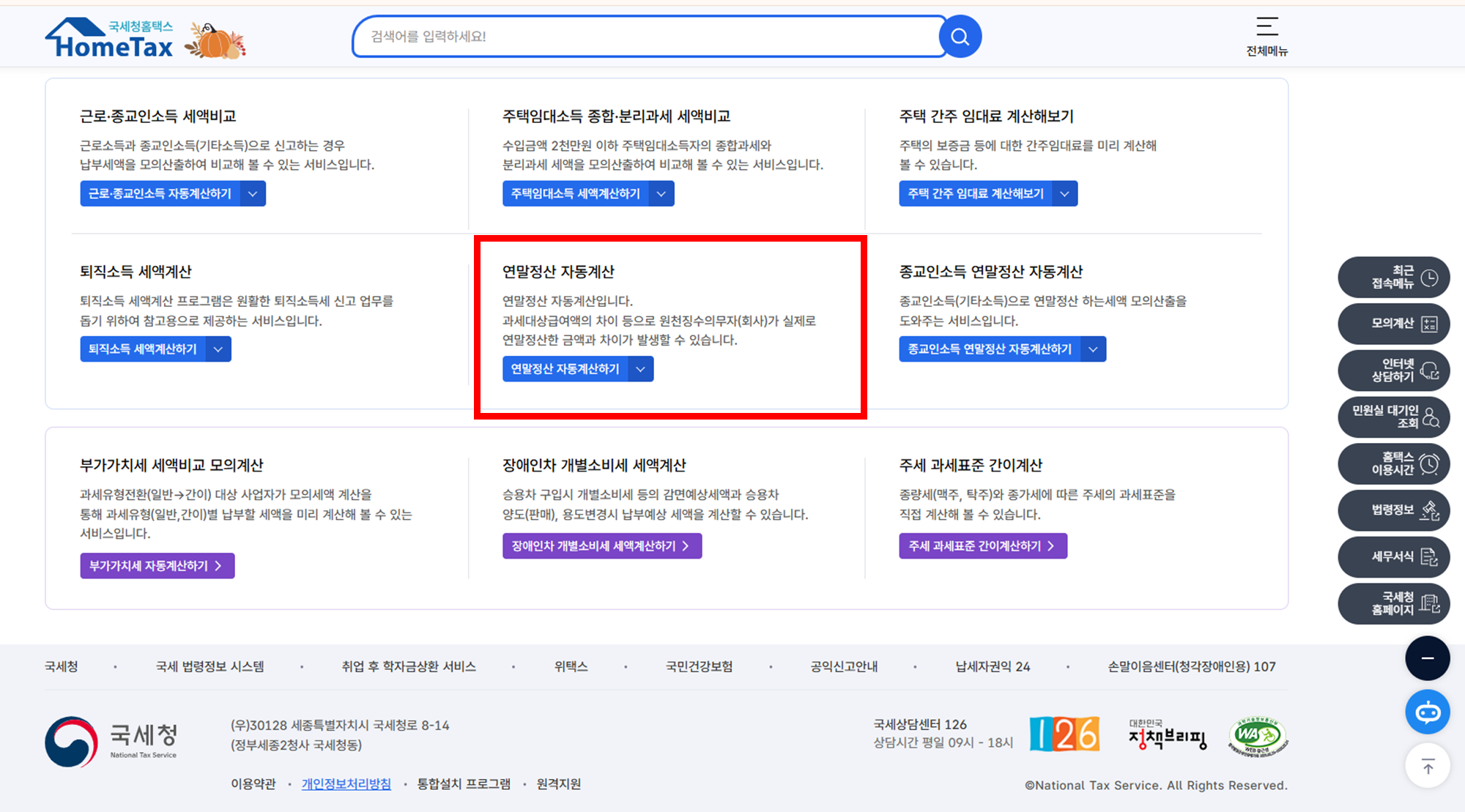Expand dropdown beside 주택 간주 임대료 계산해보기
The height and width of the screenshot is (812, 1465).
tap(1064, 194)
